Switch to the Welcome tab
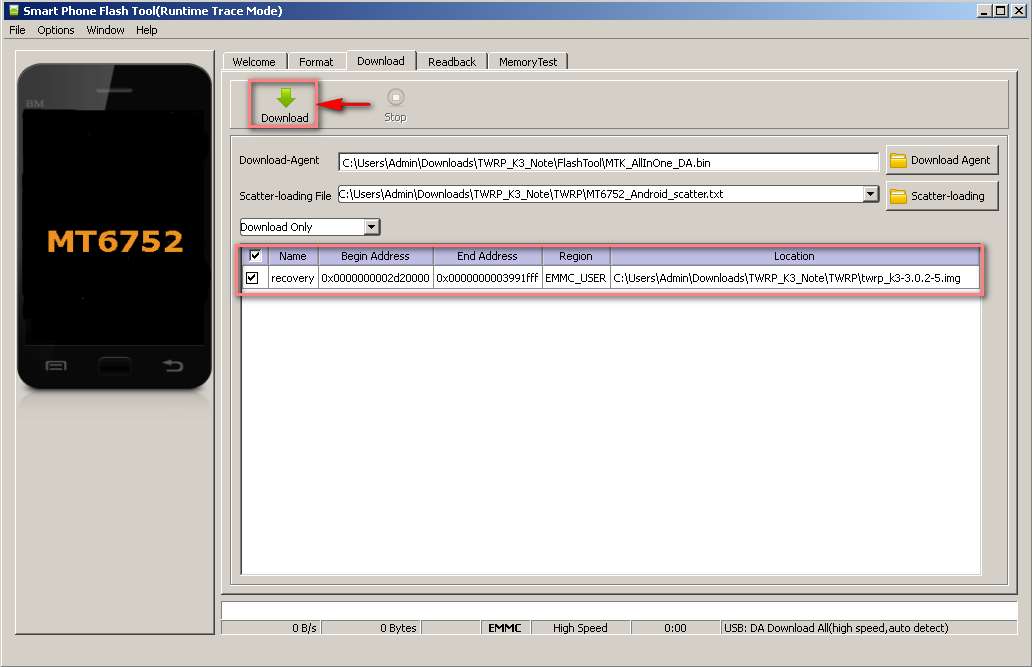1032x667 pixels. [x=254, y=62]
